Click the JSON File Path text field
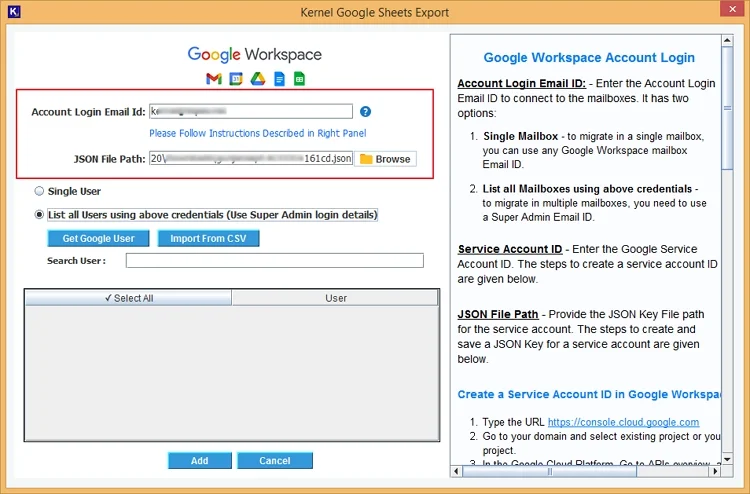750x494 pixels. 250,159
